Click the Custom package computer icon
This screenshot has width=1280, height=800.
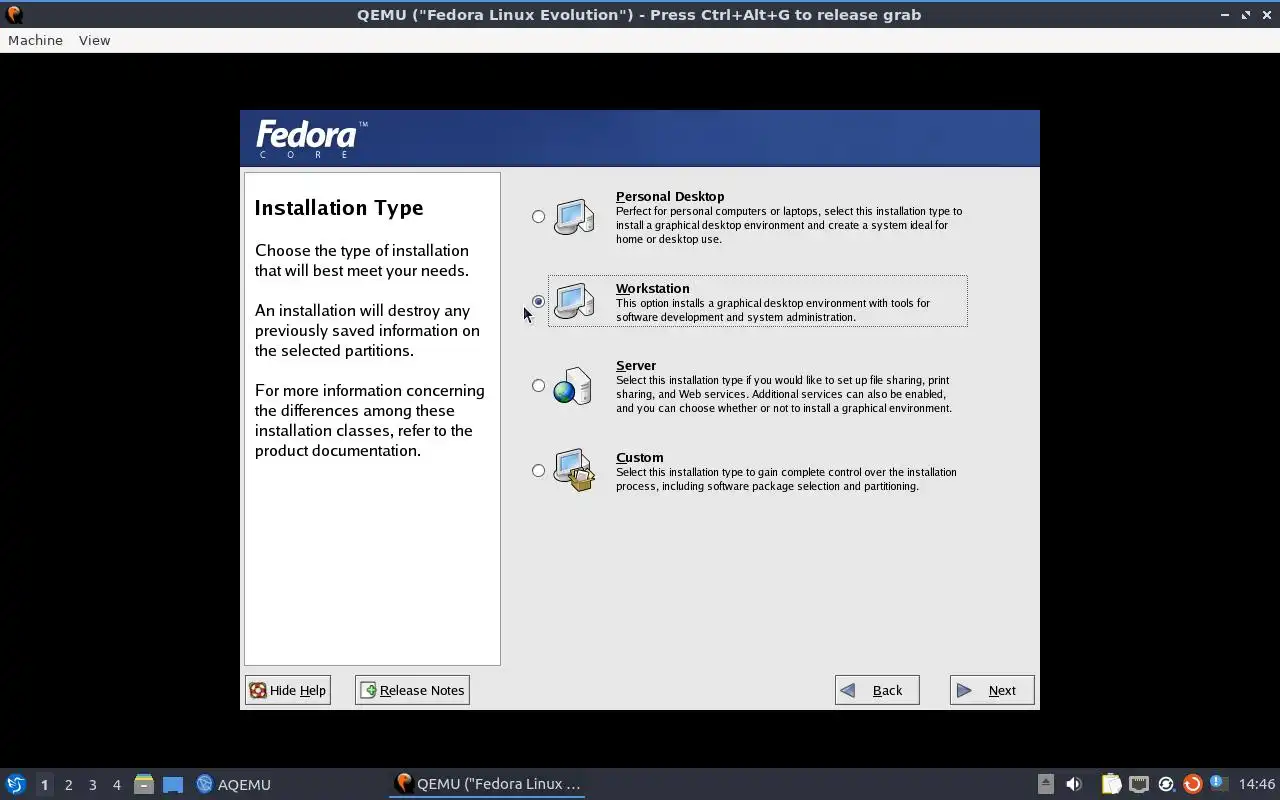point(574,471)
